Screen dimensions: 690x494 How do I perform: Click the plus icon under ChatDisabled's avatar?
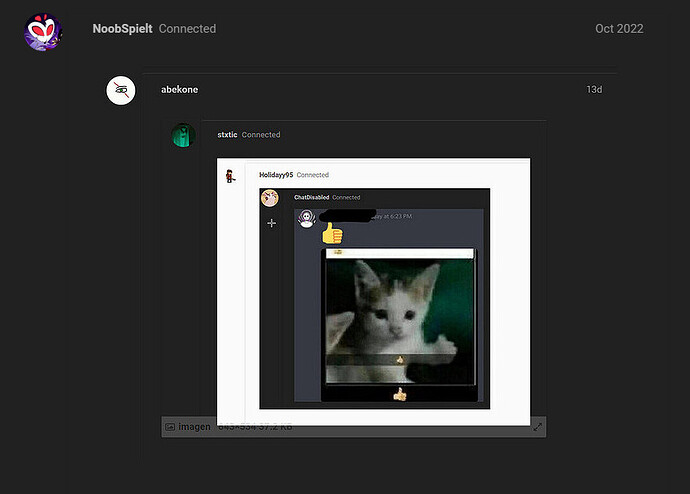tap(272, 223)
